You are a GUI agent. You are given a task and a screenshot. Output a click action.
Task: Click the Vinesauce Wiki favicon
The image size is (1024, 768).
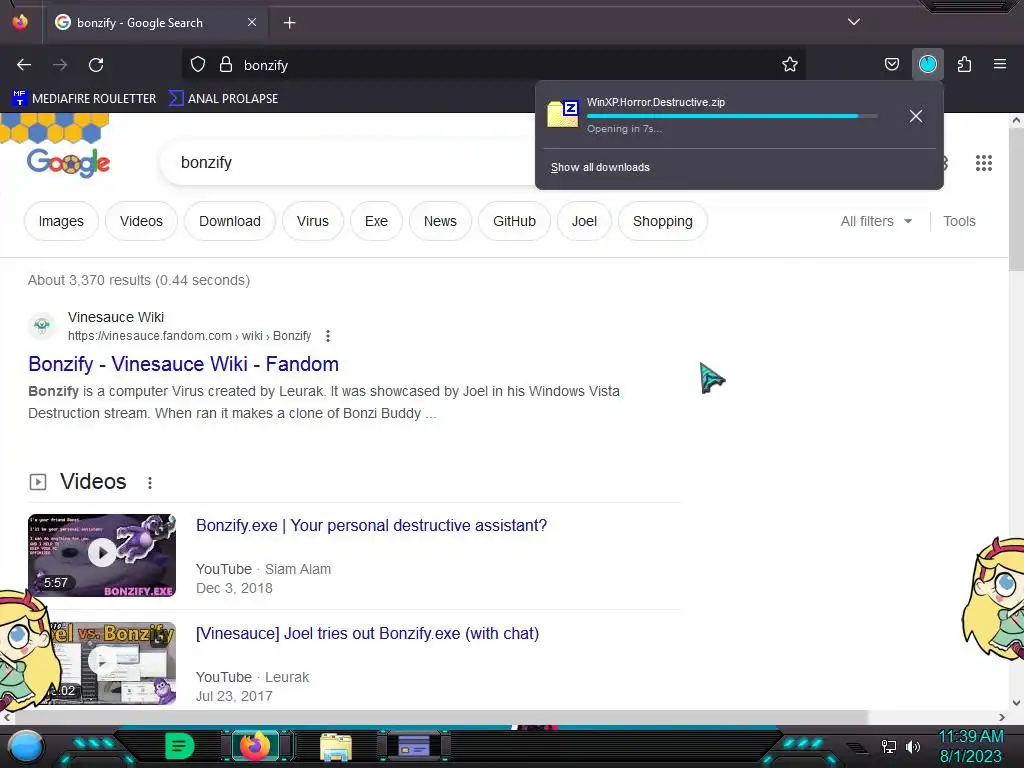coord(42,326)
